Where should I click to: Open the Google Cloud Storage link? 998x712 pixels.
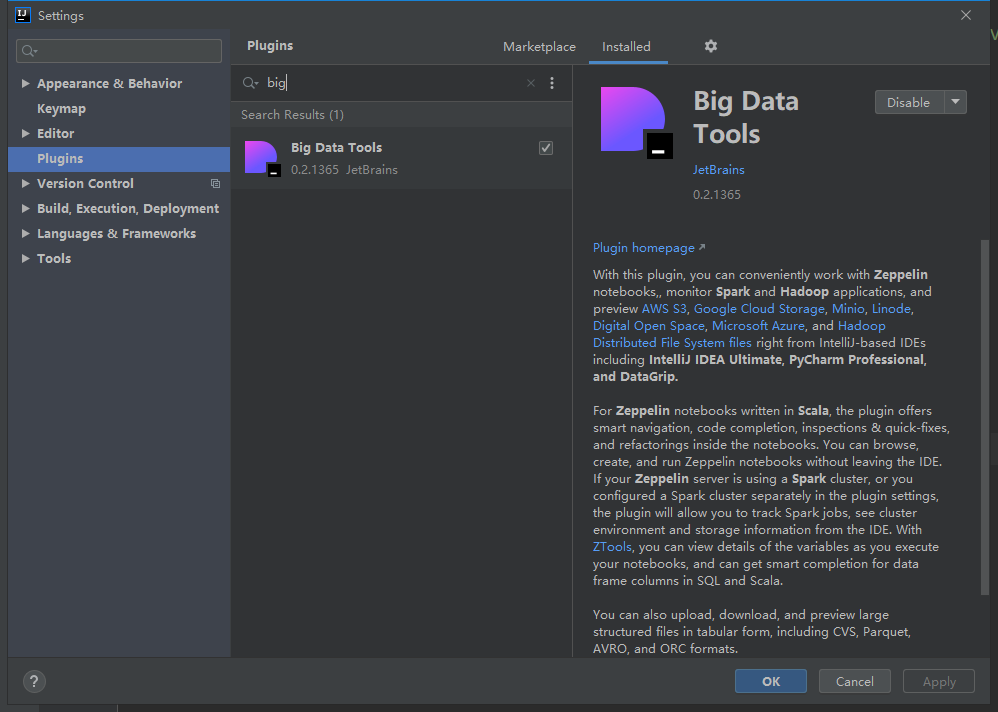759,309
